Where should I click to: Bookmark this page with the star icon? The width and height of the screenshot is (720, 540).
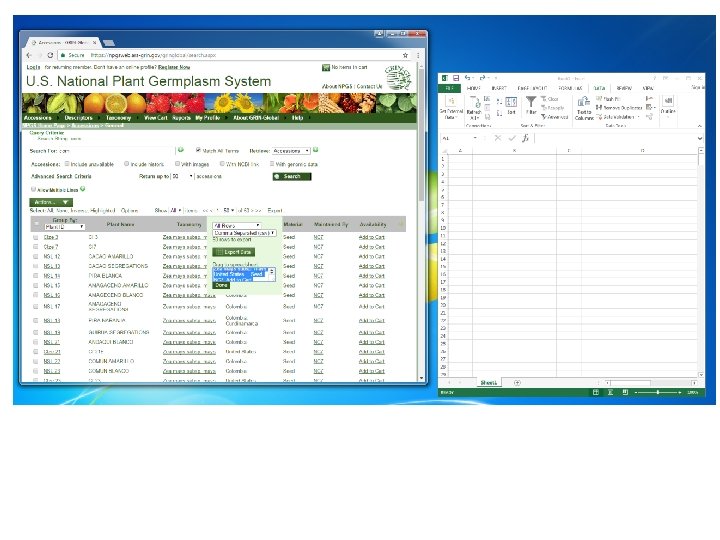click(405, 55)
